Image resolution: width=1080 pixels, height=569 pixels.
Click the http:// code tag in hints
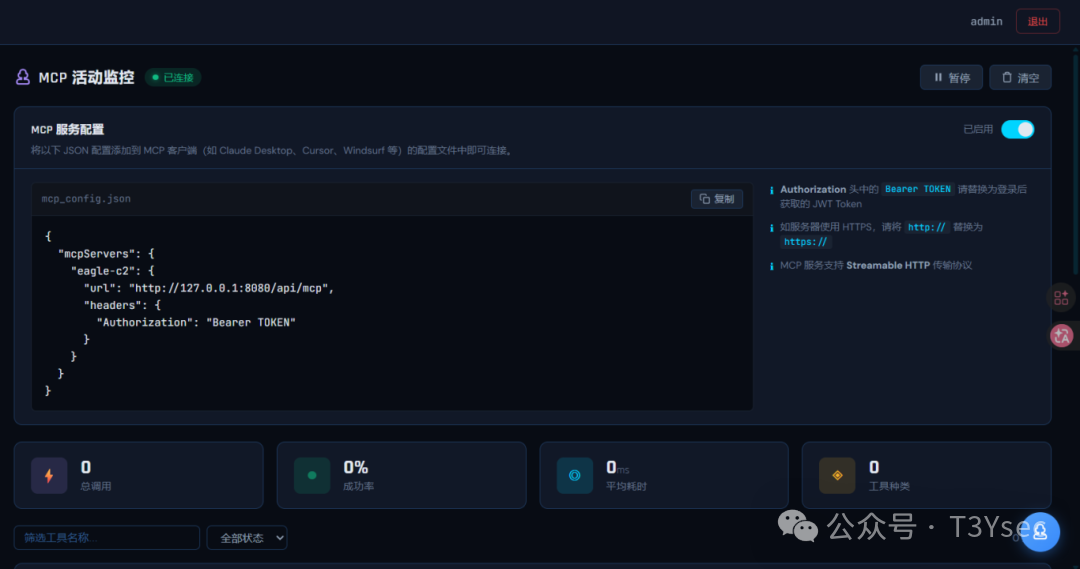(926, 227)
